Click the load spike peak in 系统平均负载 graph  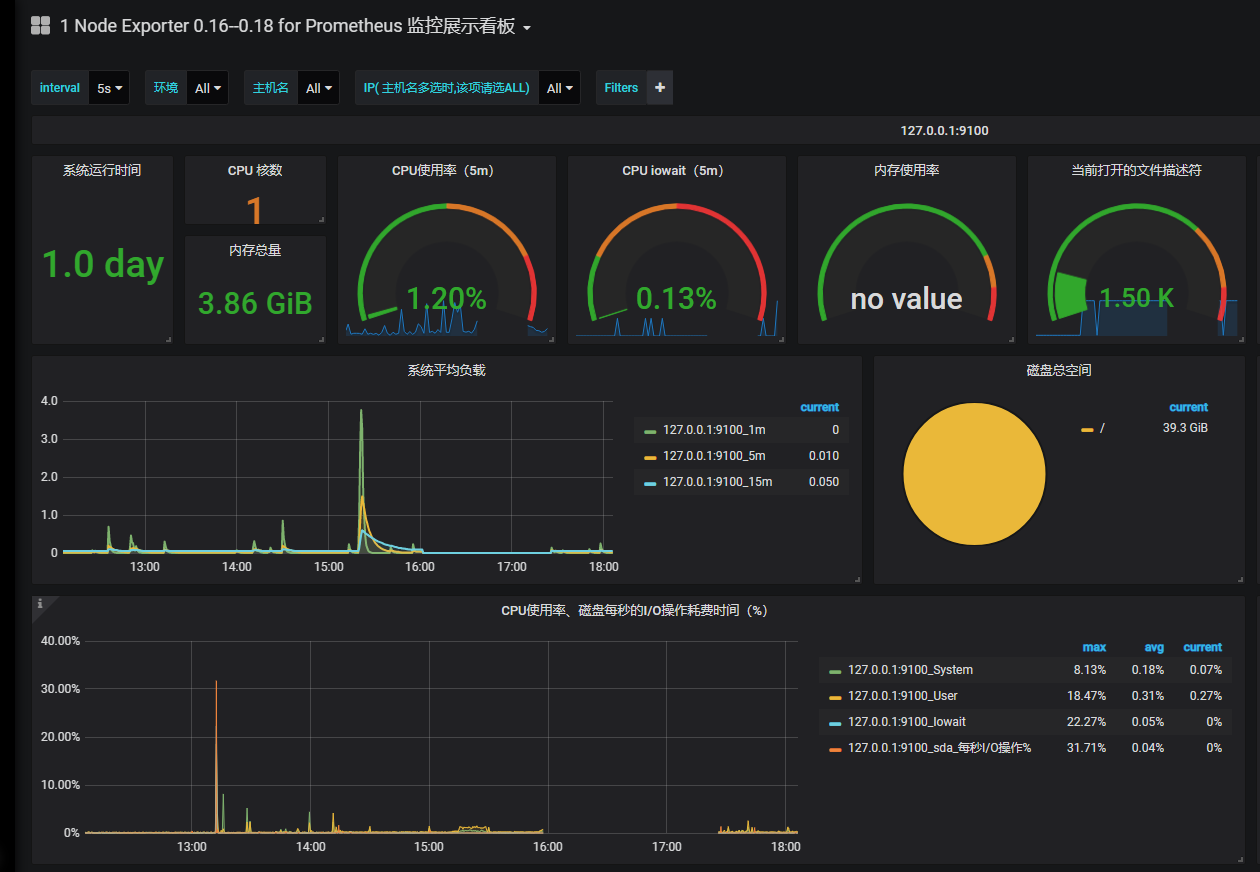(x=361, y=411)
